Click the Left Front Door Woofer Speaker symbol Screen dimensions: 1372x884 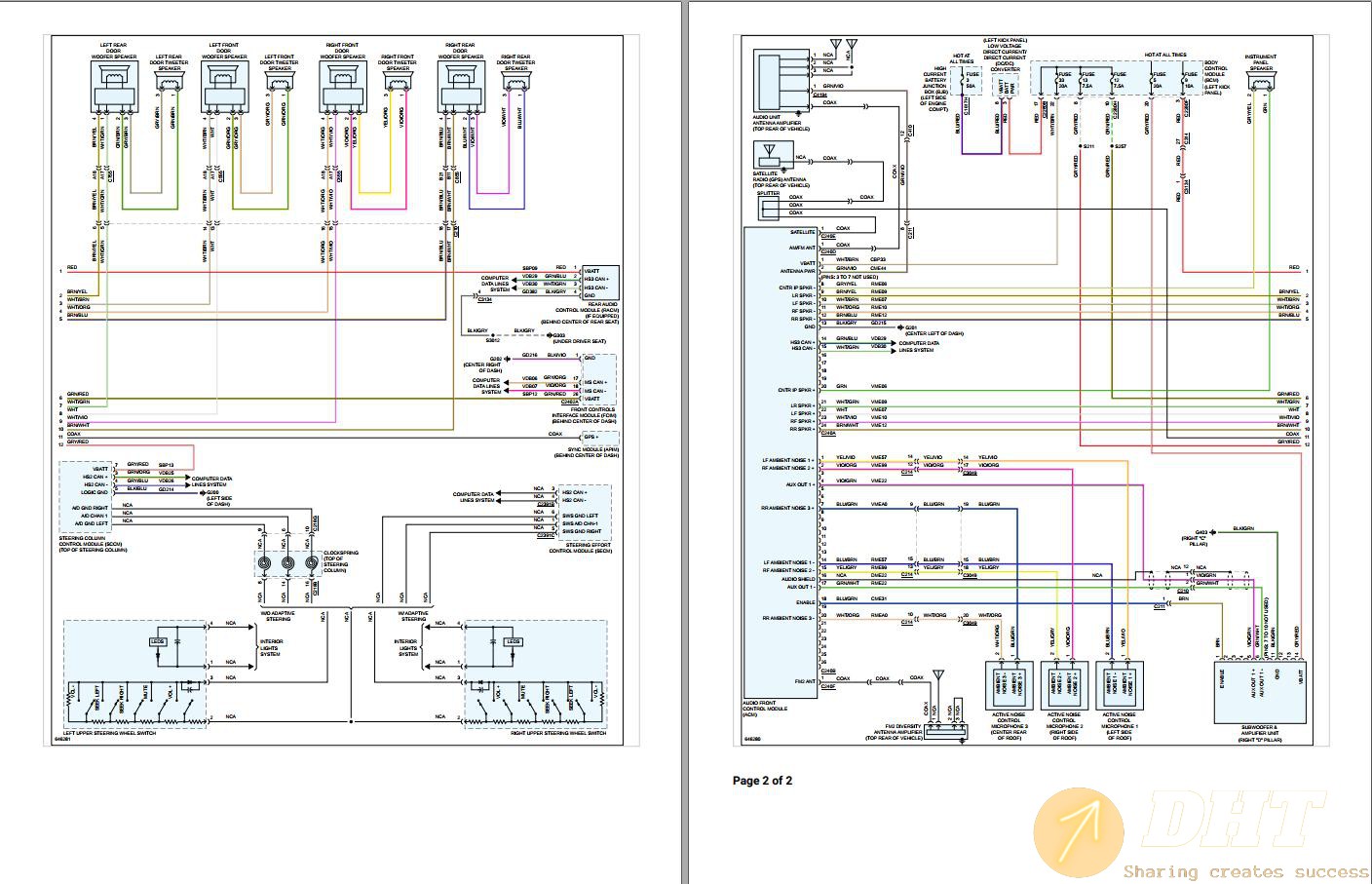[x=224, y=89]
